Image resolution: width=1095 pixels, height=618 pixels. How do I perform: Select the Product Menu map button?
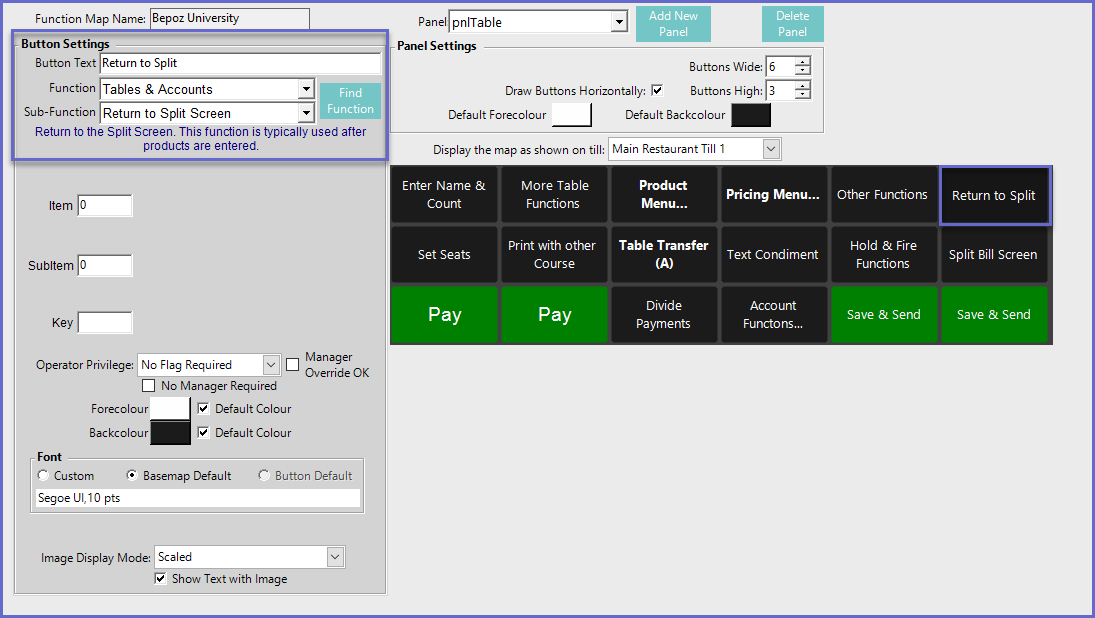point(664,195)
